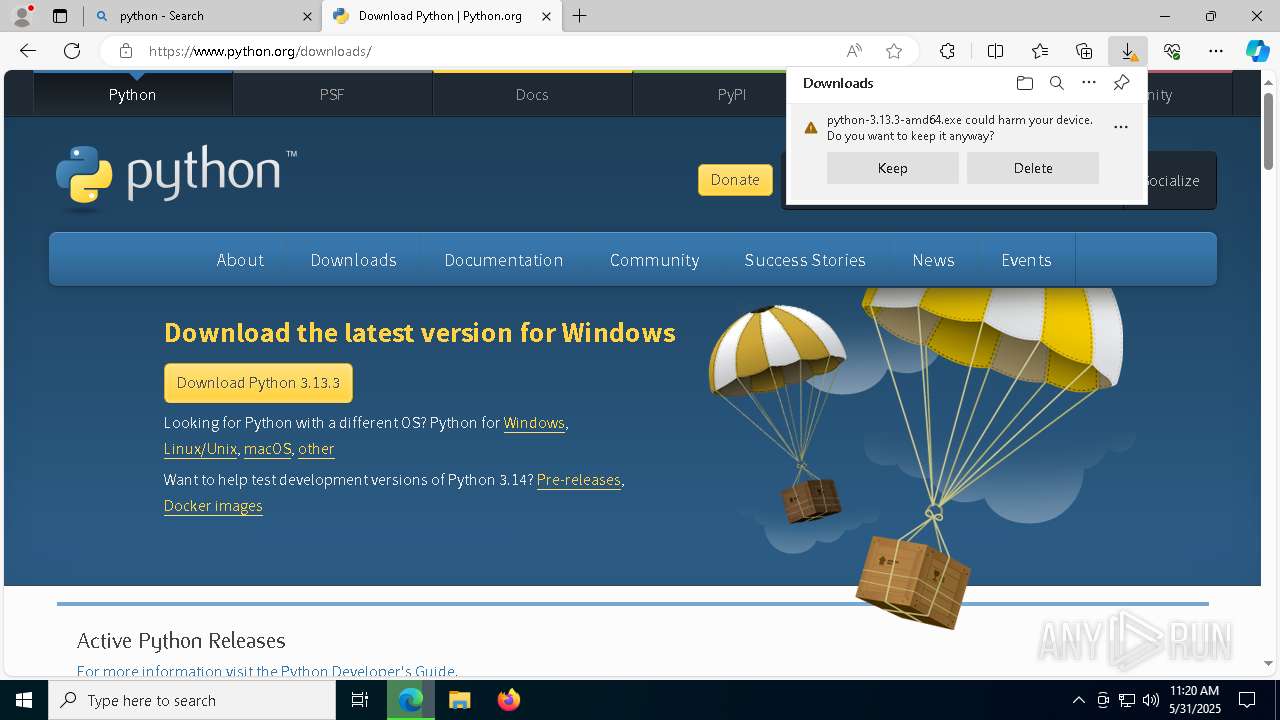Follow the Docker images link
Image resolution: width=1280 pixels, height=720 pixels.
[x=213, y=506]
